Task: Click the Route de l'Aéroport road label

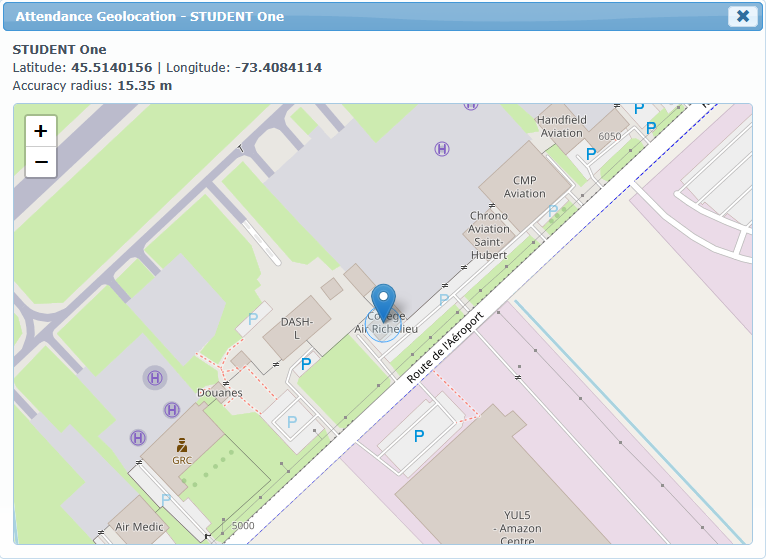Action: point(445,347)
